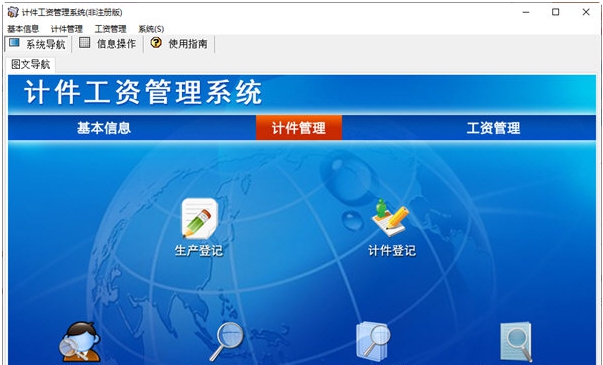Image resolution: width=603 pixels, height=365 pixels.
Task: Switch to the 系统导航 tab
Action: [x=37, y=44]
